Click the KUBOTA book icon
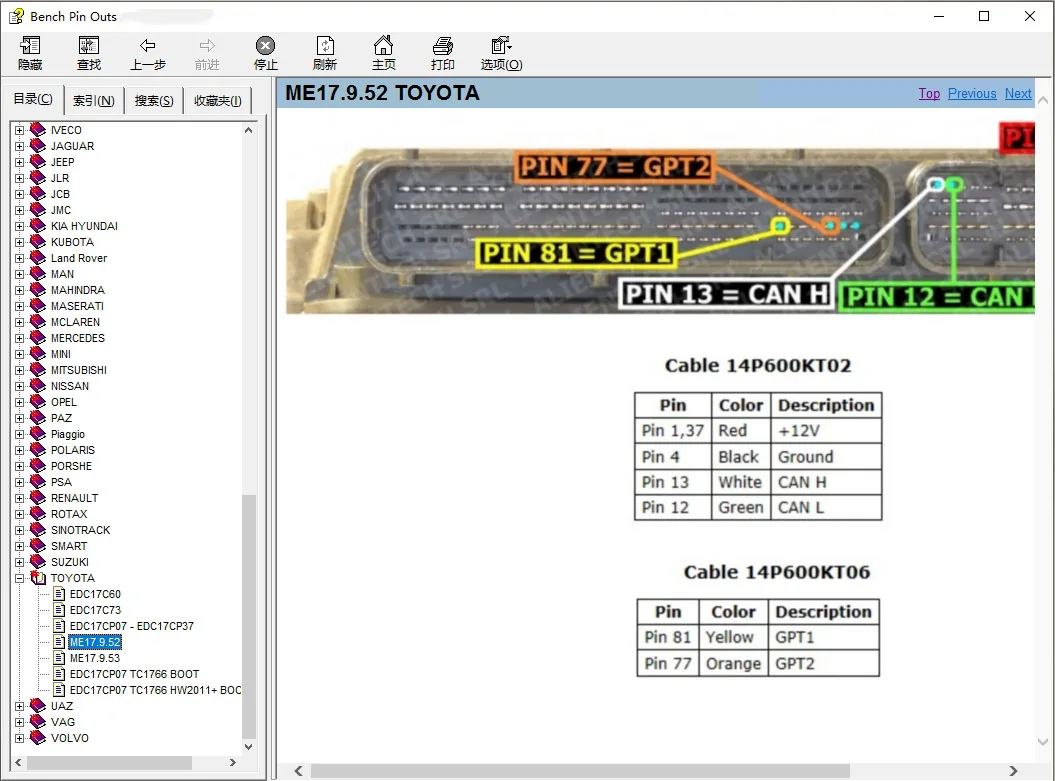 click(x=38, y=242)
